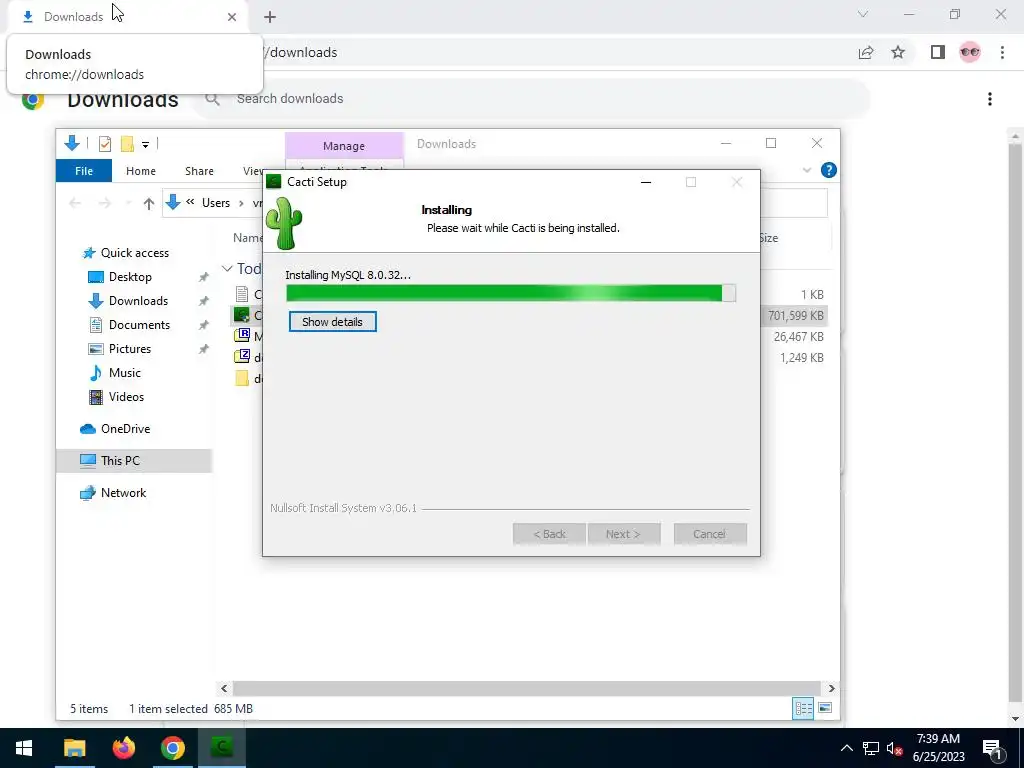This screenshot has width=1024, height=768.
Task: Open the notification center icon
Action: click(992, 749)
